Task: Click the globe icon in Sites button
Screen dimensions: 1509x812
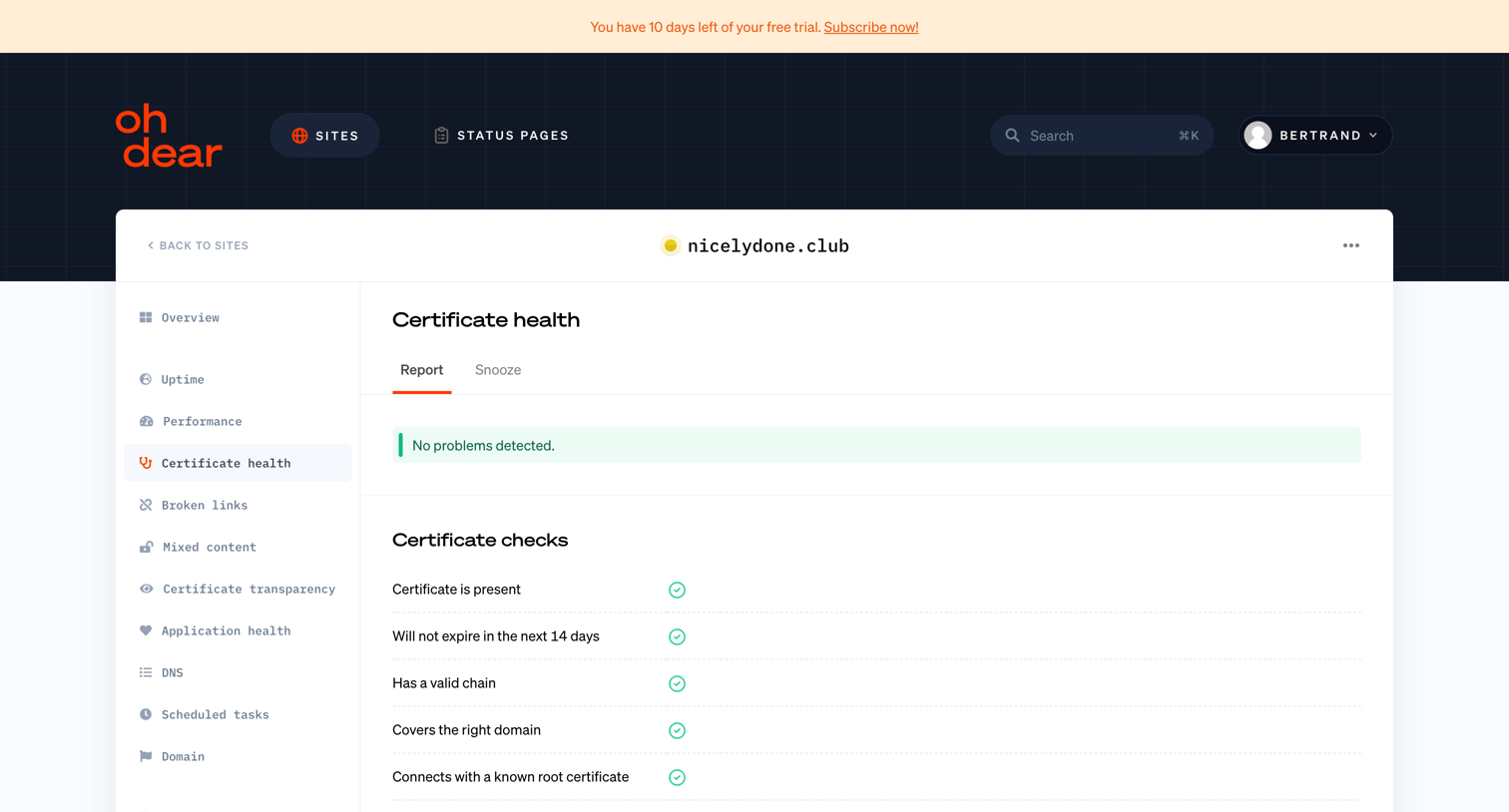Action: (x=299, y=136)
